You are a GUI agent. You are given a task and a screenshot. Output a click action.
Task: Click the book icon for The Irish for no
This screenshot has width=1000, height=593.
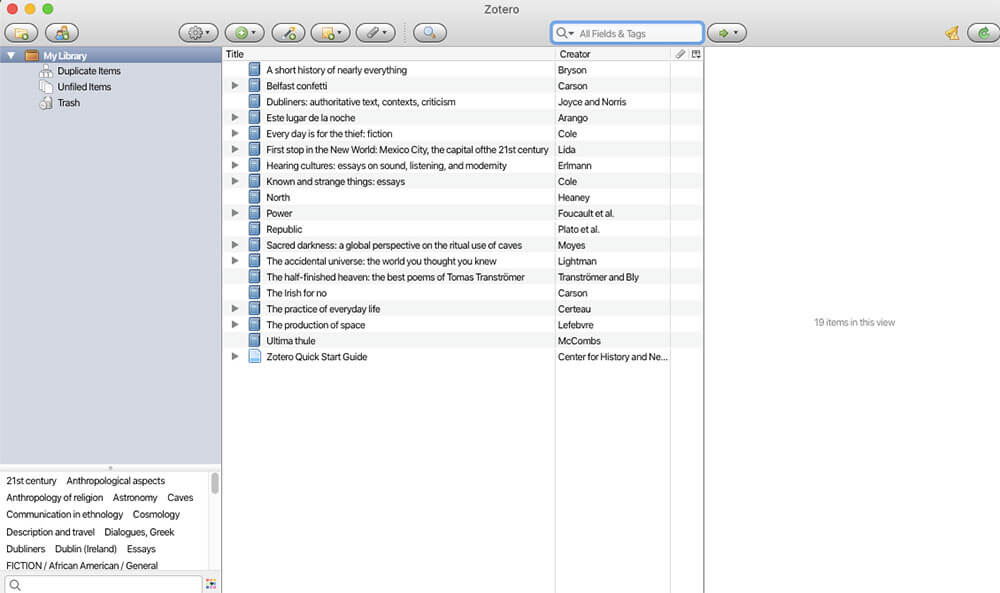[254, 293]
